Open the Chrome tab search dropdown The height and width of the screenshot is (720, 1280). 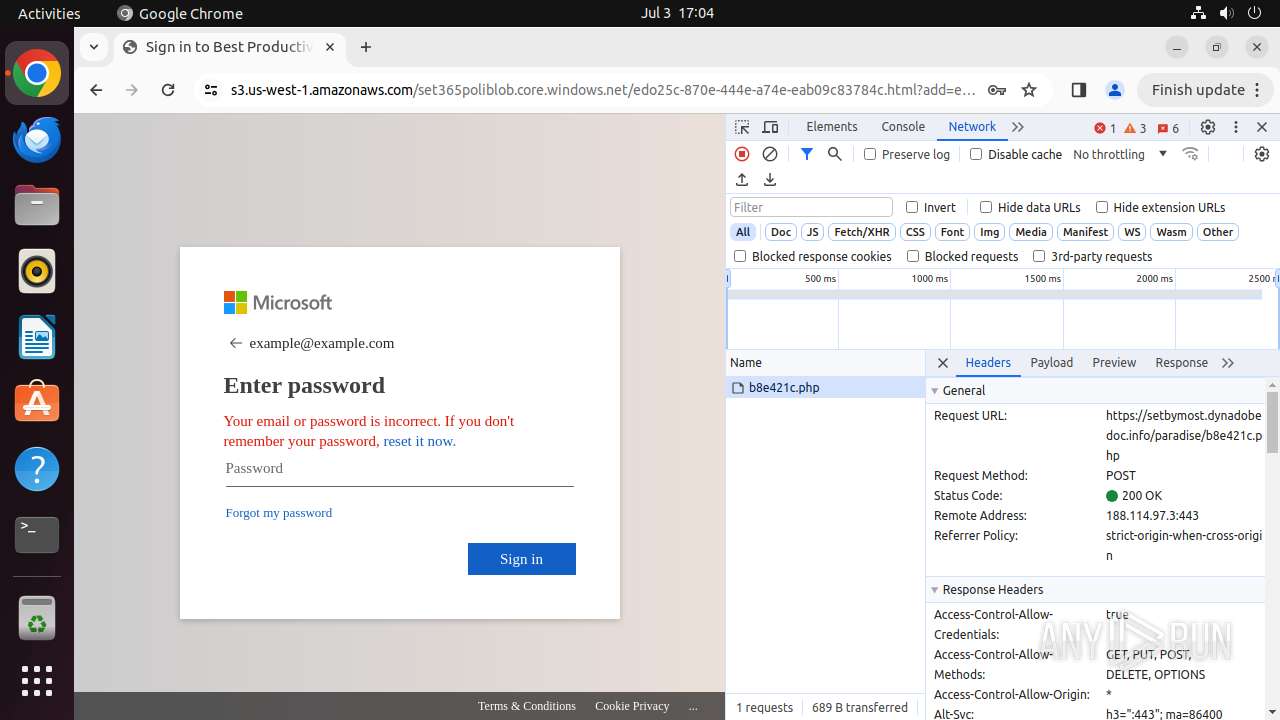[x=93, y=47]
